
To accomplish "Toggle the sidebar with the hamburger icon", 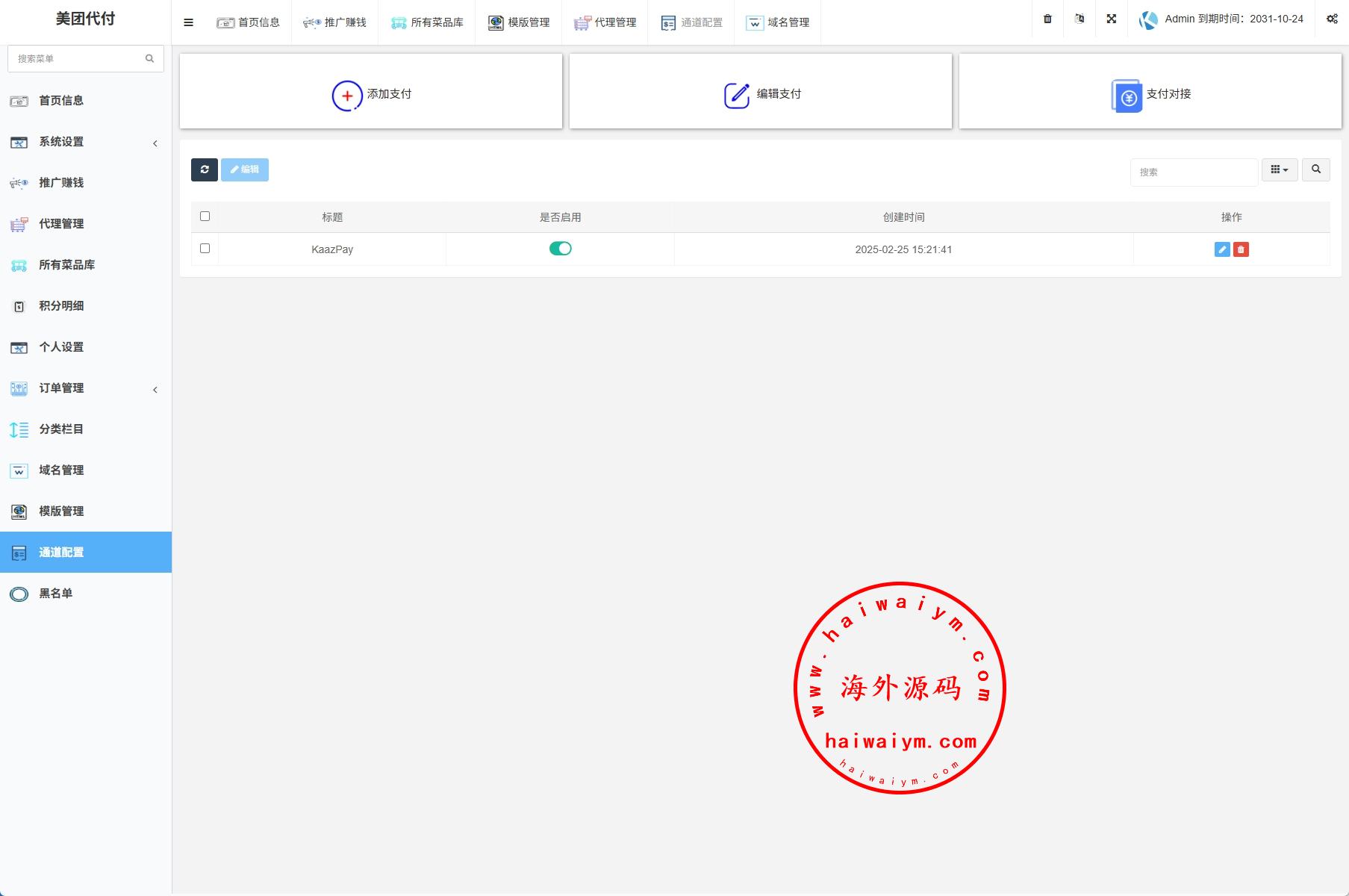I will tap(188, 22).
